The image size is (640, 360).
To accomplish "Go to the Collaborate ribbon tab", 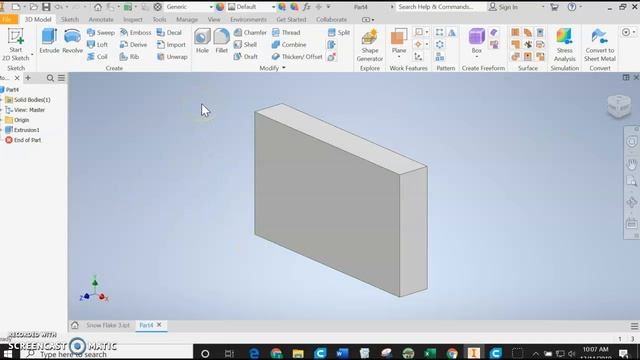I will coord(331,20).
